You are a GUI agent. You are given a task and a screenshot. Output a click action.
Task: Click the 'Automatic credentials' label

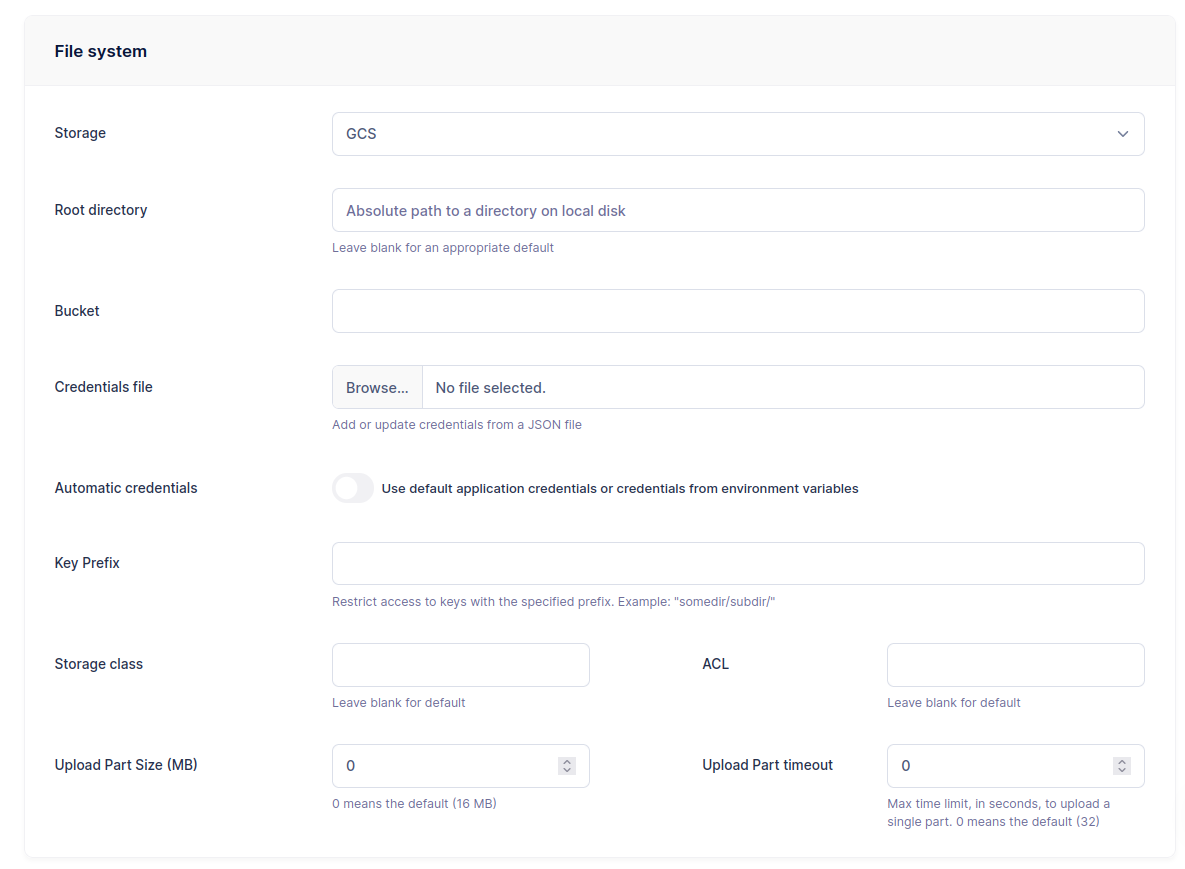click(x=126, y=488)
